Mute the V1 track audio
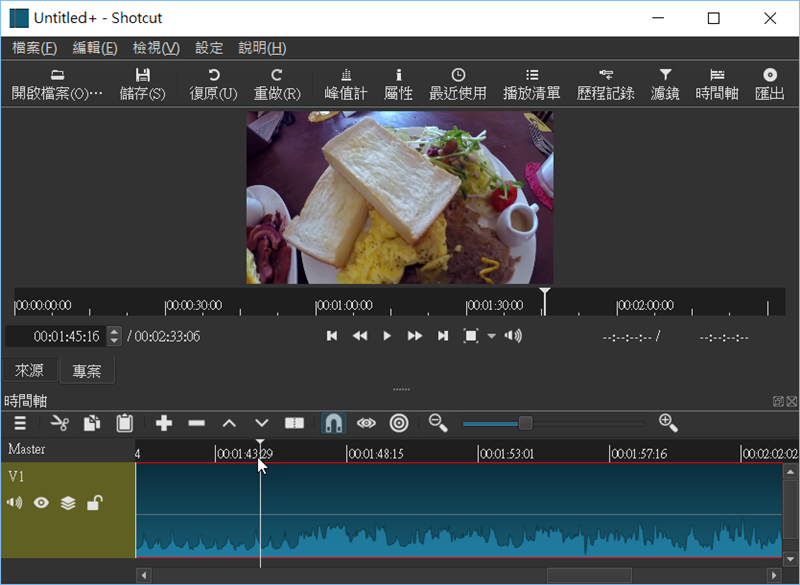The image size is (800, 585). [15, 503]
